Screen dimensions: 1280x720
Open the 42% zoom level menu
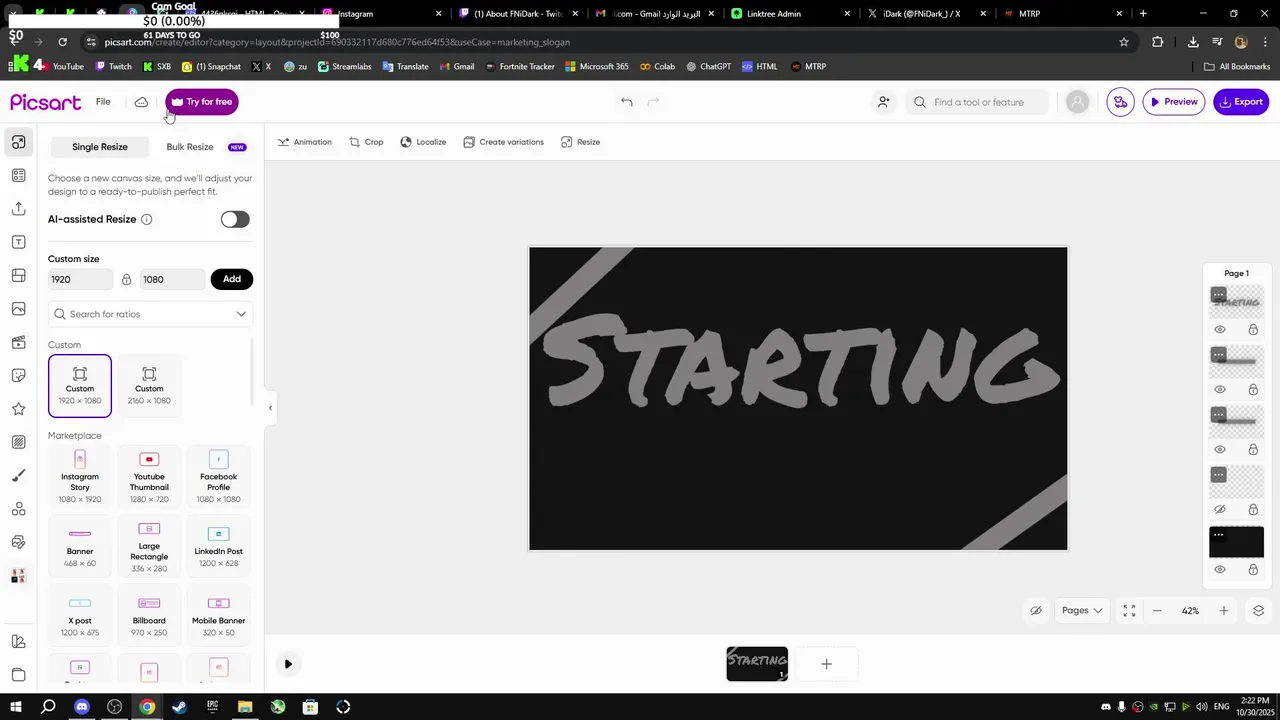(1190, 611)
